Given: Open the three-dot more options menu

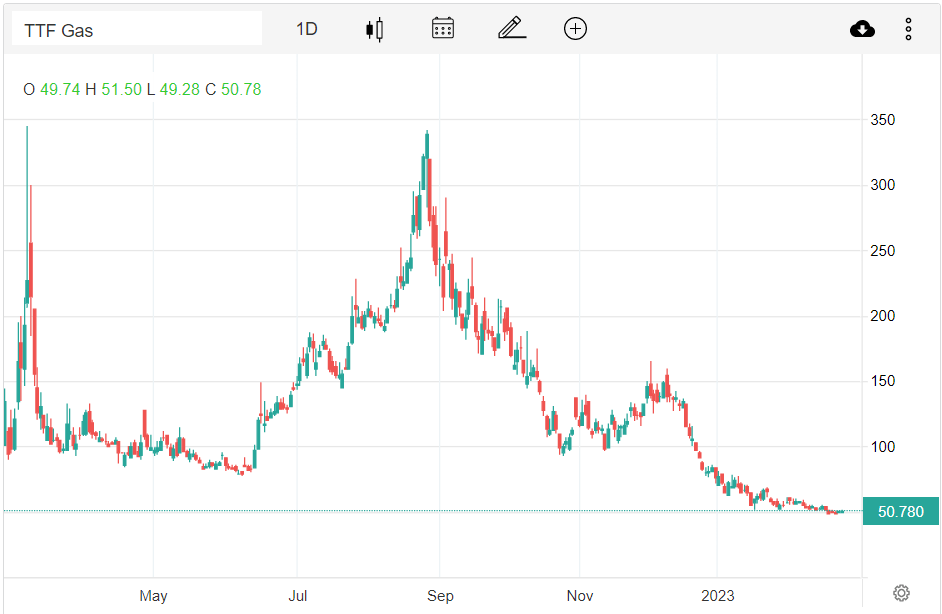Looking at the screenshot, I should point(908,29).
